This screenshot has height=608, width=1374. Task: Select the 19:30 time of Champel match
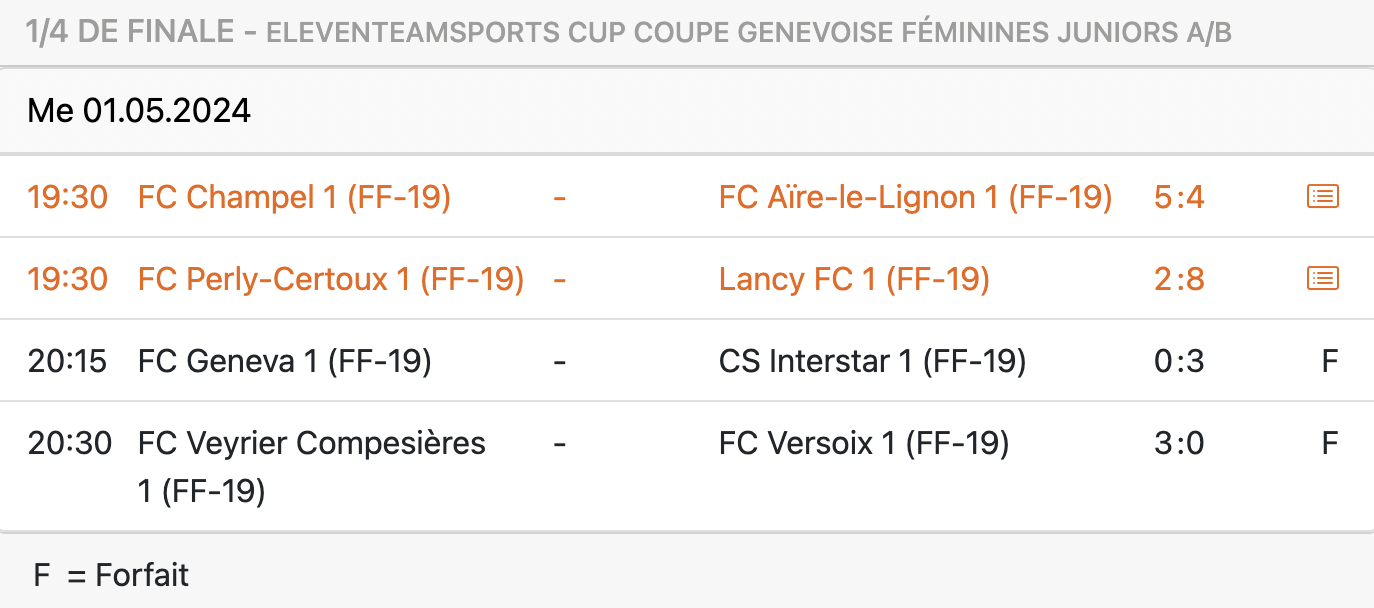point(67,198)
